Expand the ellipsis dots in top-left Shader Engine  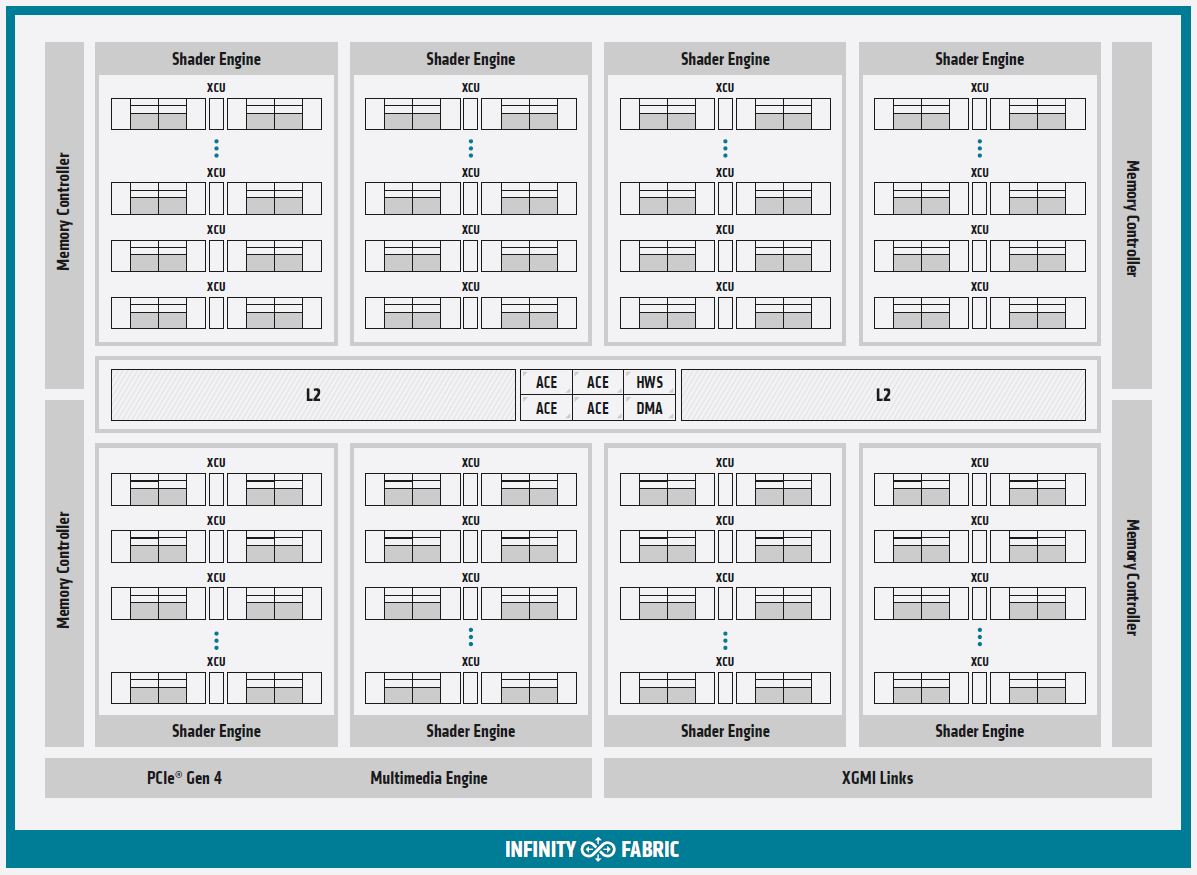216,149
